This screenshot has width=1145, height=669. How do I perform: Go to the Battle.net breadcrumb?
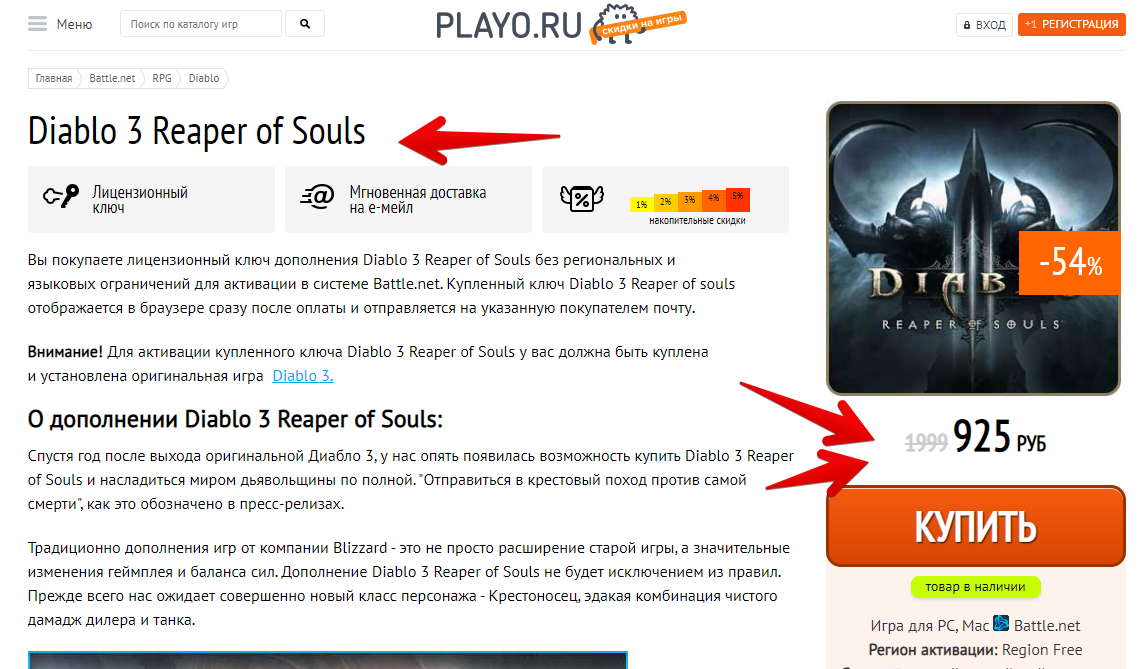(112, 78)
